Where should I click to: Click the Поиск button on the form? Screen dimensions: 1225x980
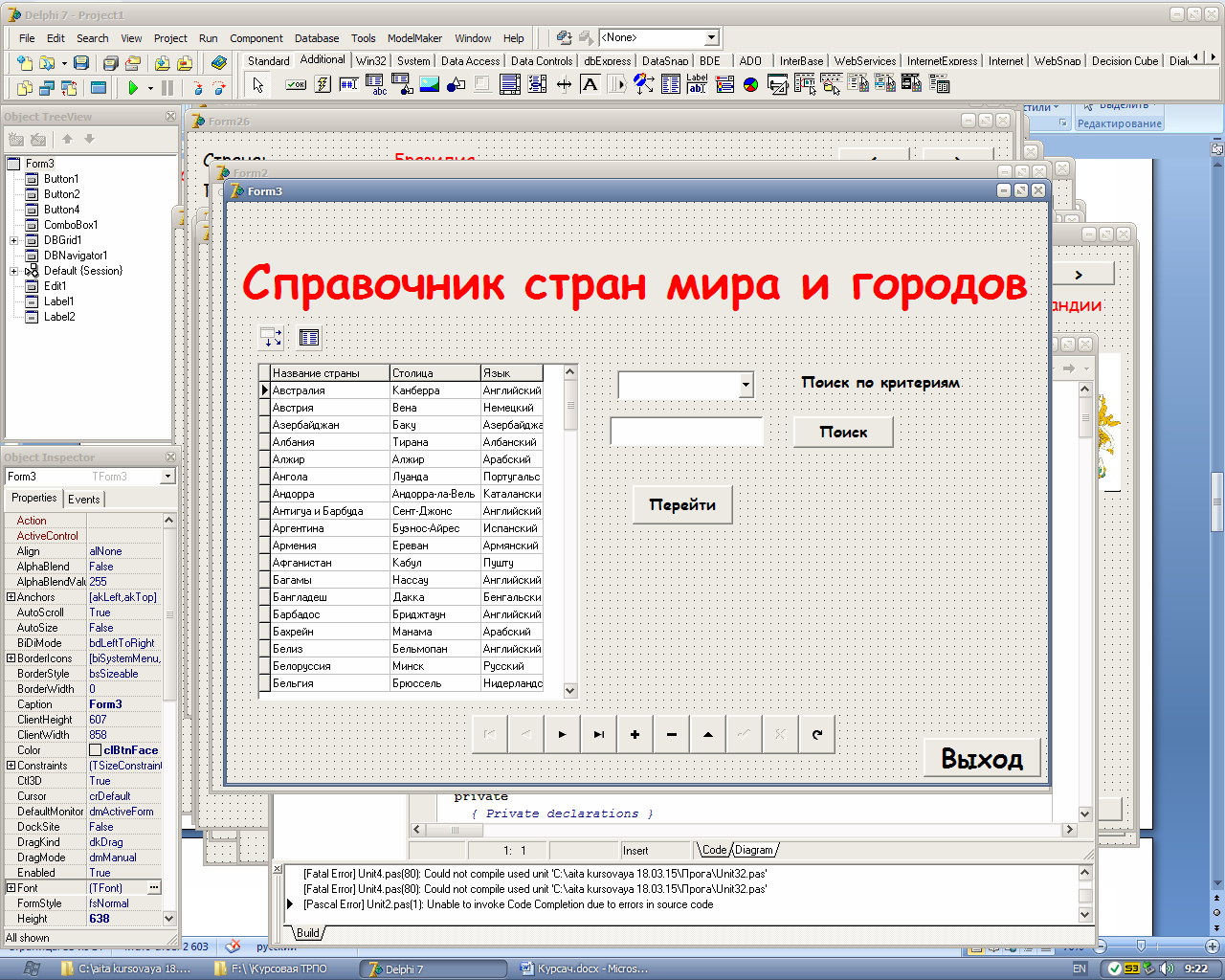(843, 432)
